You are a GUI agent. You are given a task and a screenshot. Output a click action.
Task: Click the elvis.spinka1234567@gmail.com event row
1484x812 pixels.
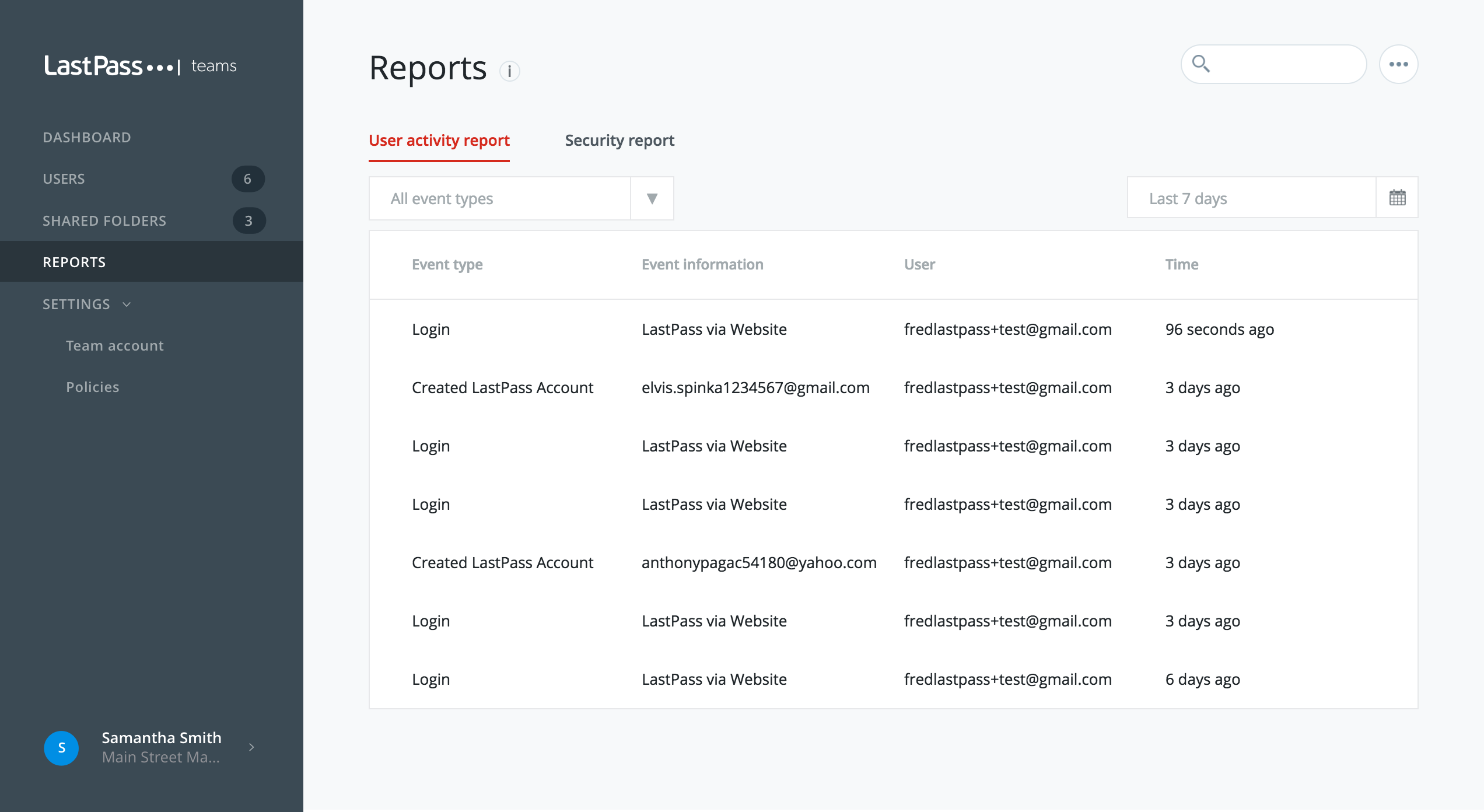click(x=755, y=388)
